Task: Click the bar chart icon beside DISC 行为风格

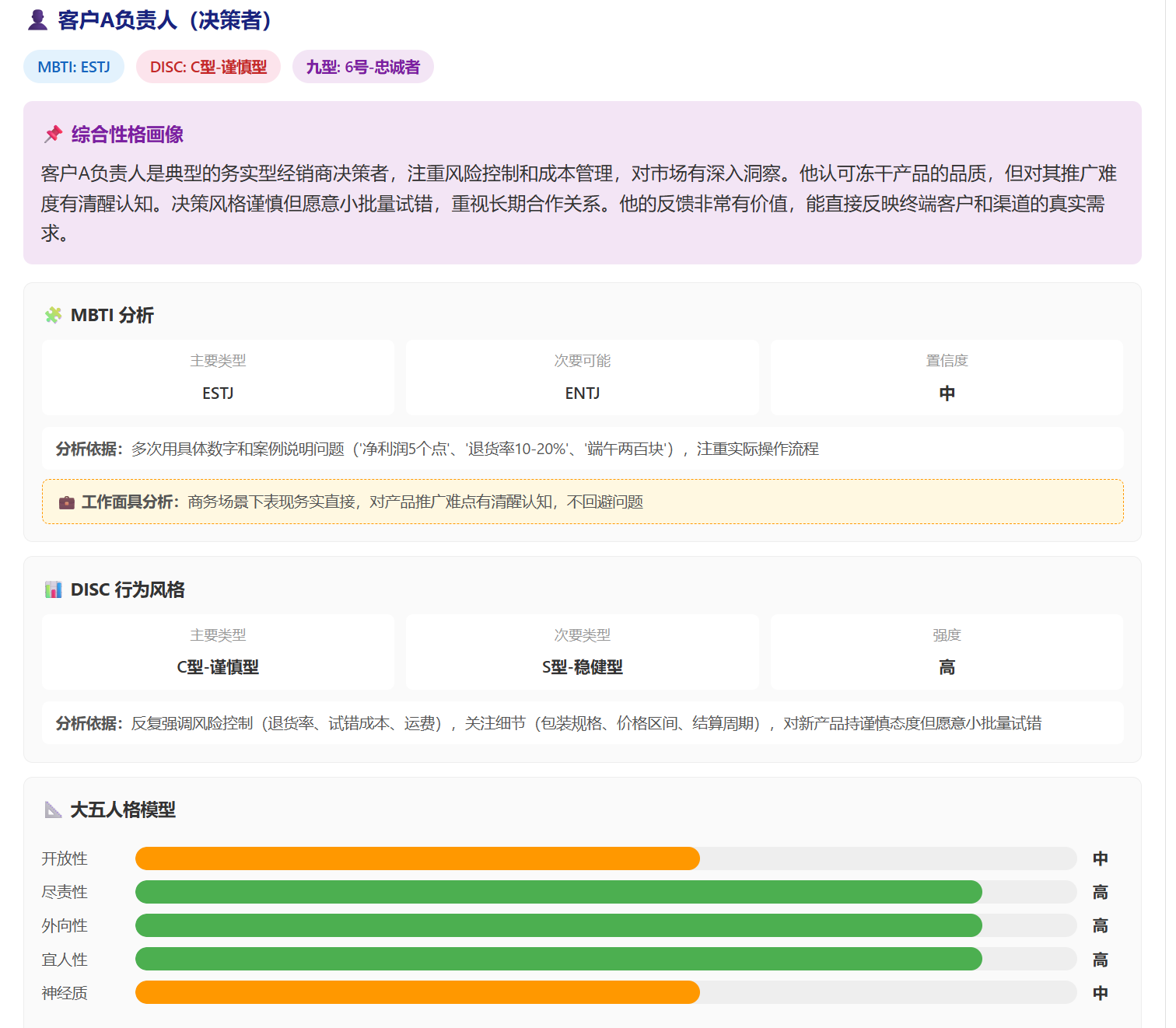Action: (x=53, y=589)
